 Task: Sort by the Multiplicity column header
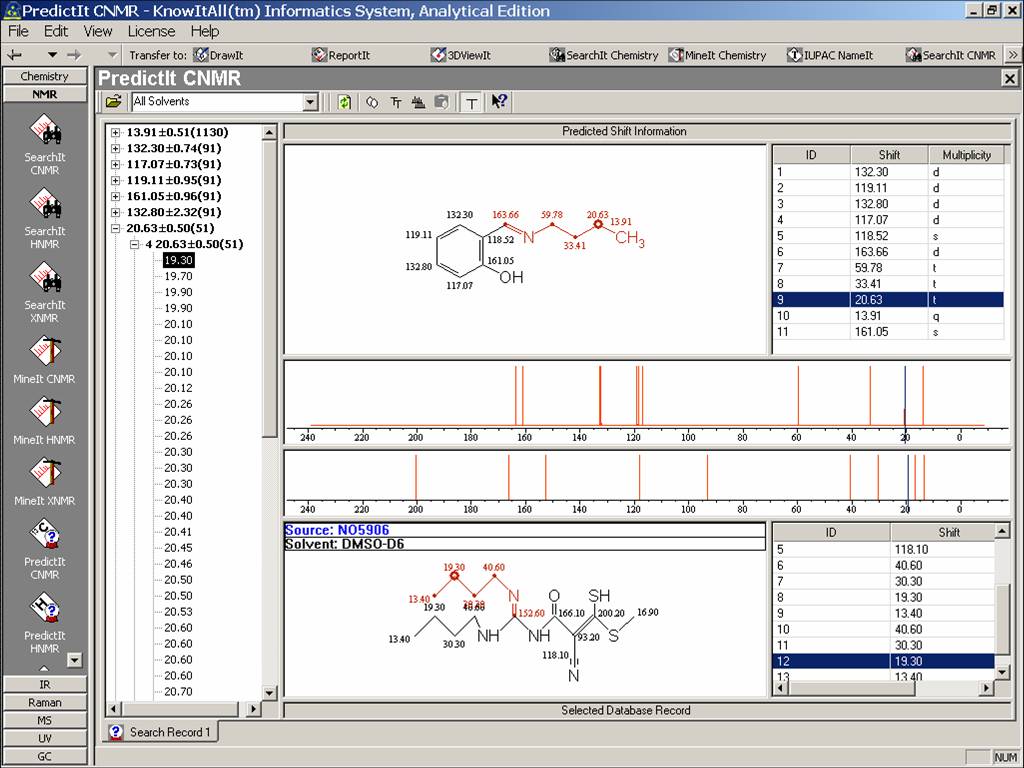(x=966, y=155)
